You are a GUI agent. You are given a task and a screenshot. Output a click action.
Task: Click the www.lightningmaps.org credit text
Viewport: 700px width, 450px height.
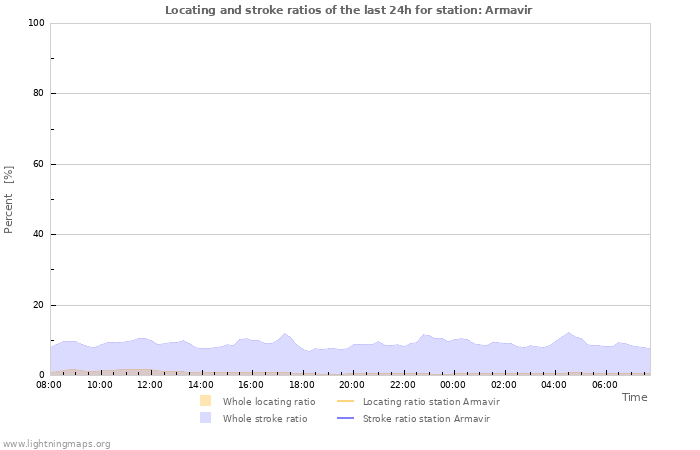56,444
